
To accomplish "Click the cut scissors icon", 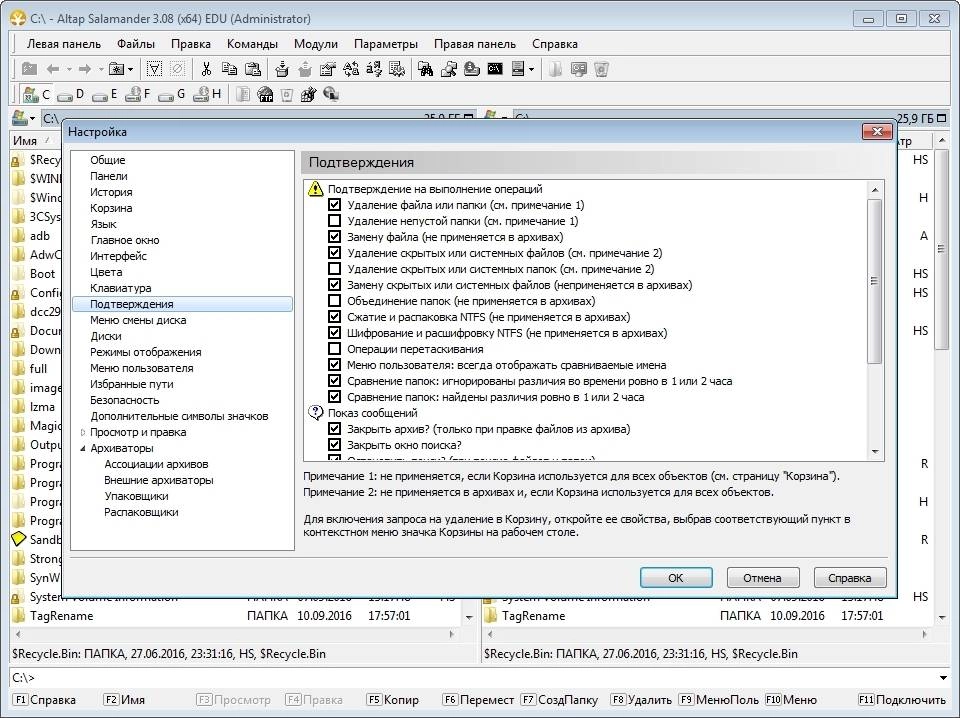I will (206, 69).
